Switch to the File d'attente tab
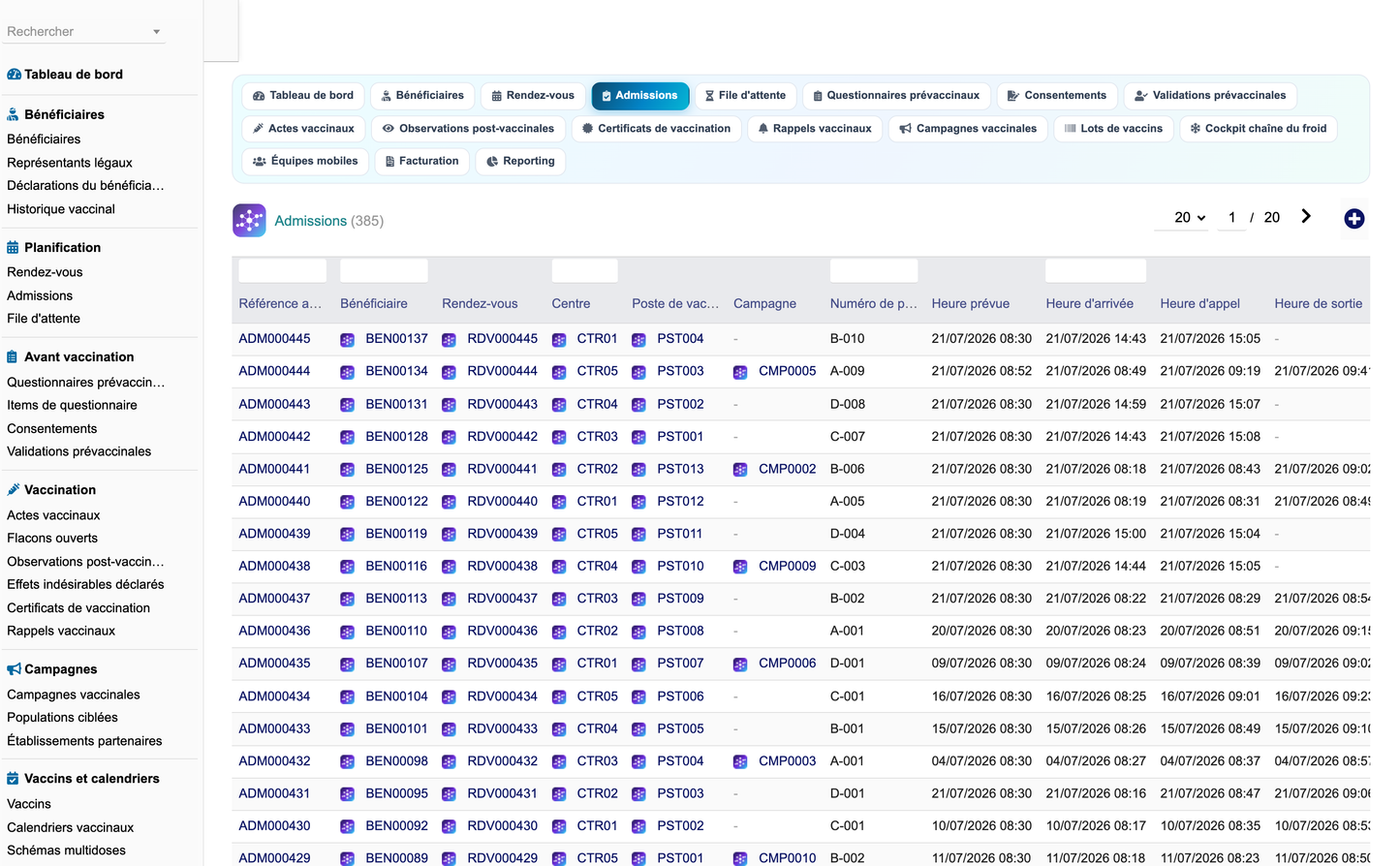 tap(745, 96)
